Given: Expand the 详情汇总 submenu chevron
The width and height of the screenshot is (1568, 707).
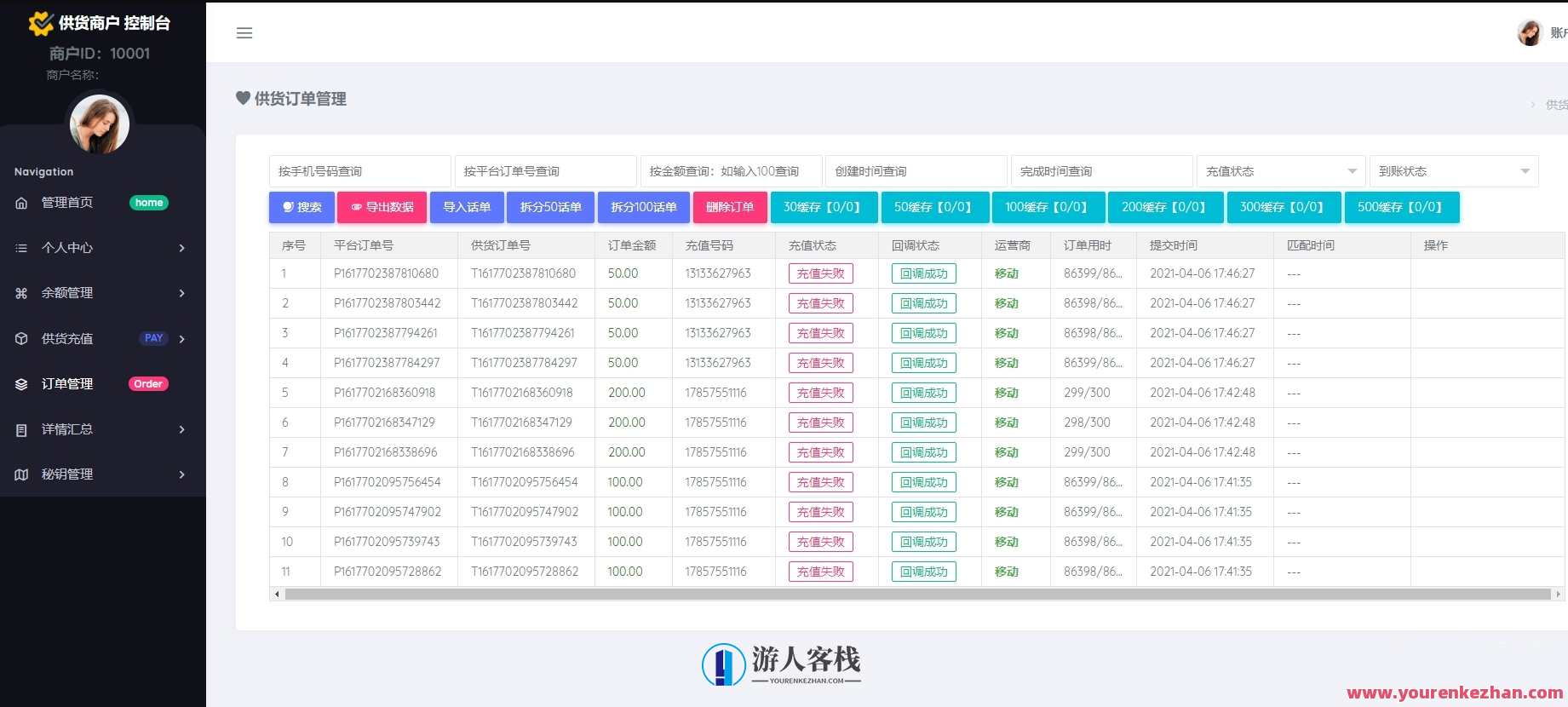Looking at the screenshot, I should click(181, 429).
